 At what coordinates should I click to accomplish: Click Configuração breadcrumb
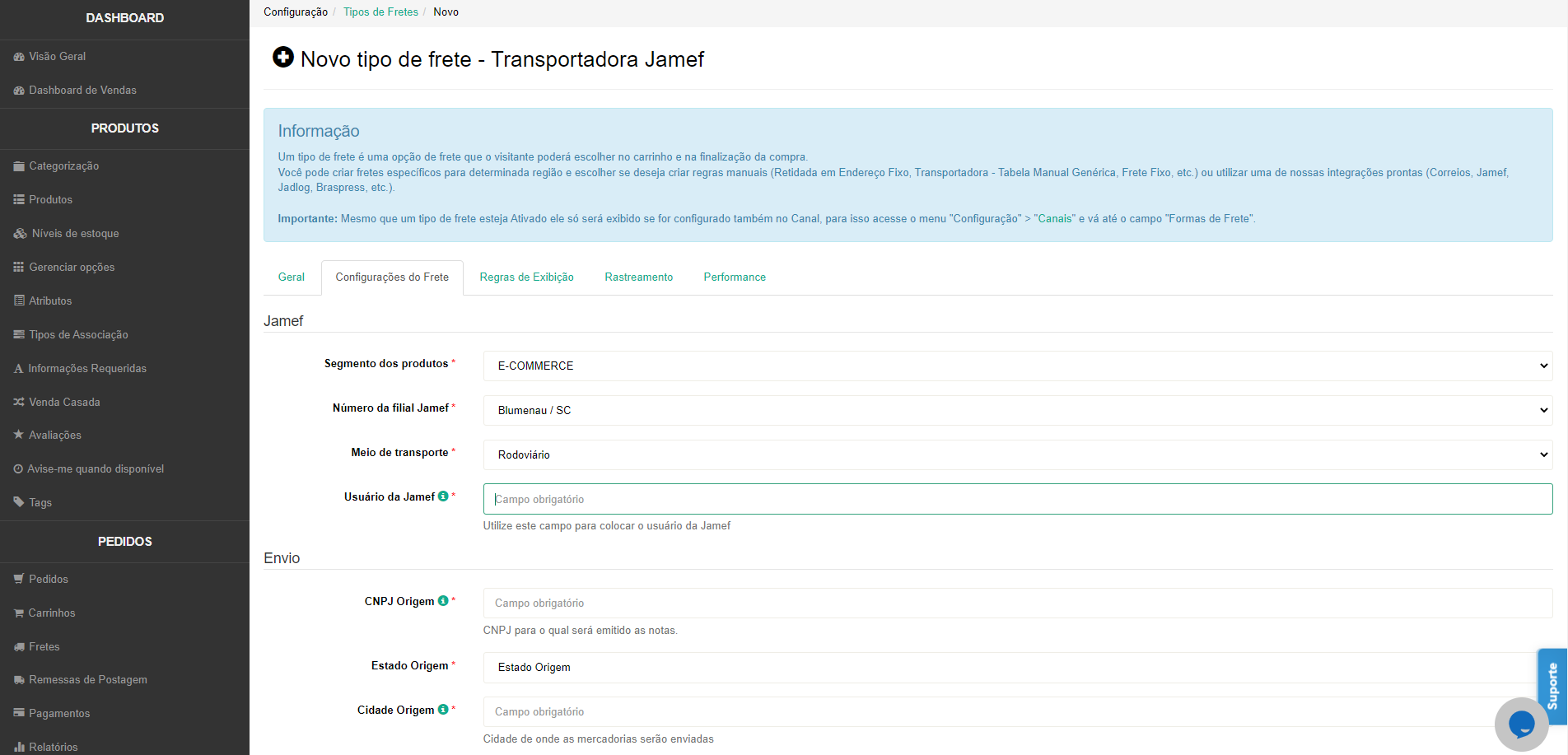[x=296, y=12]
